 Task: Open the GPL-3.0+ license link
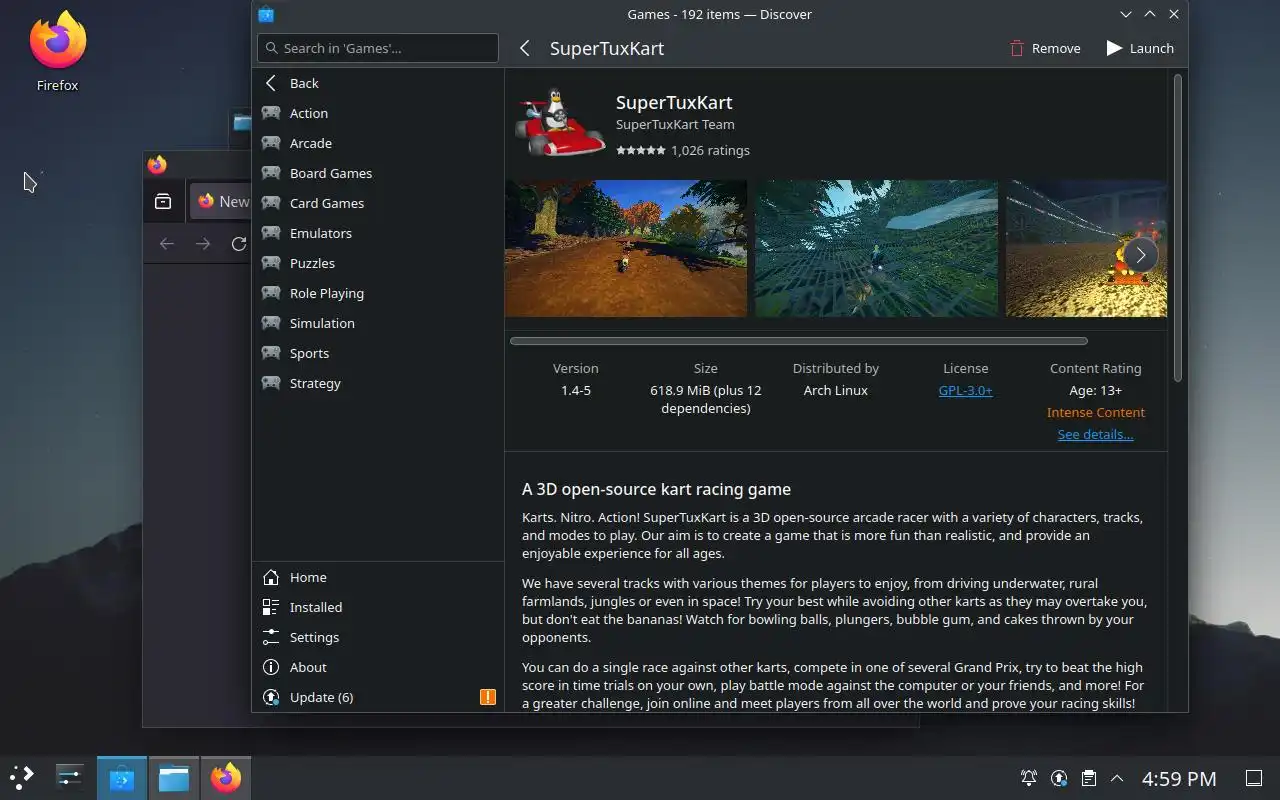click(965, 390)
